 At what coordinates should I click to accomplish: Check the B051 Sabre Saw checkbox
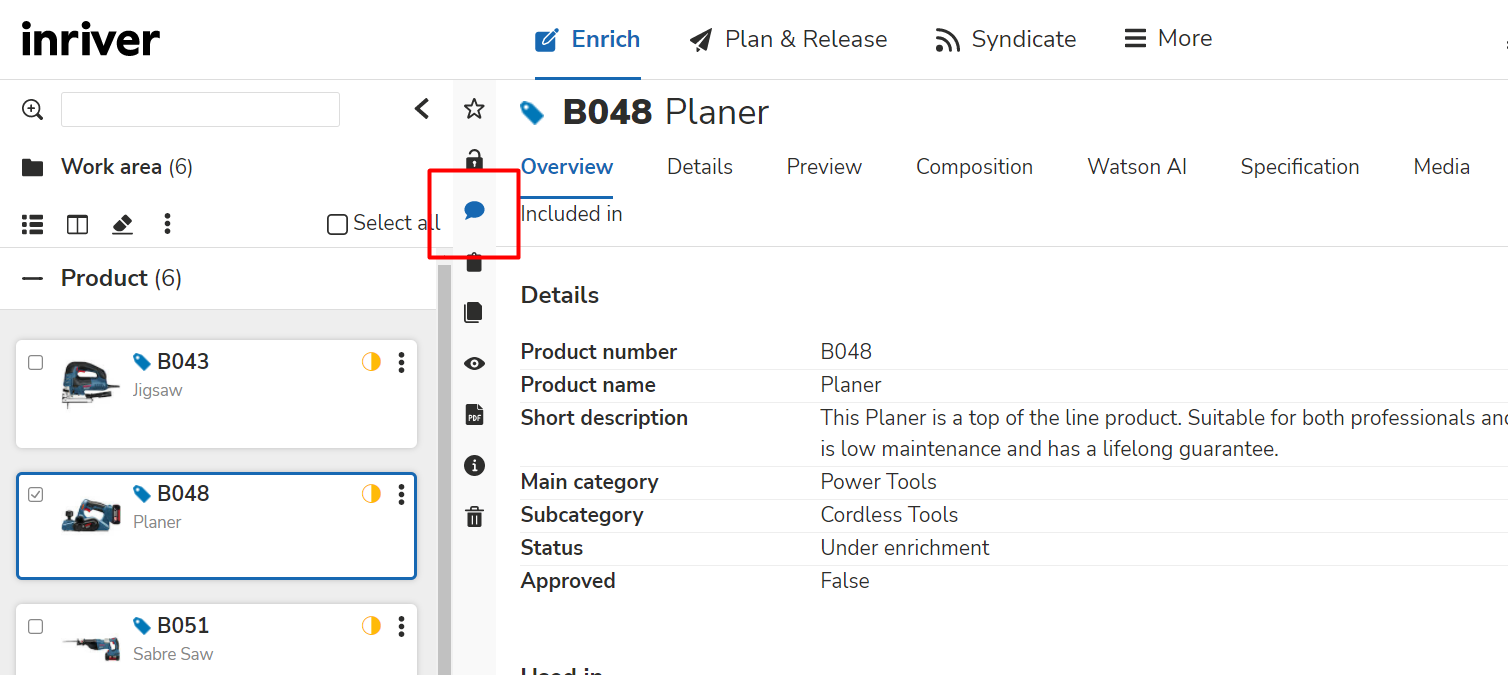point(36,626)
